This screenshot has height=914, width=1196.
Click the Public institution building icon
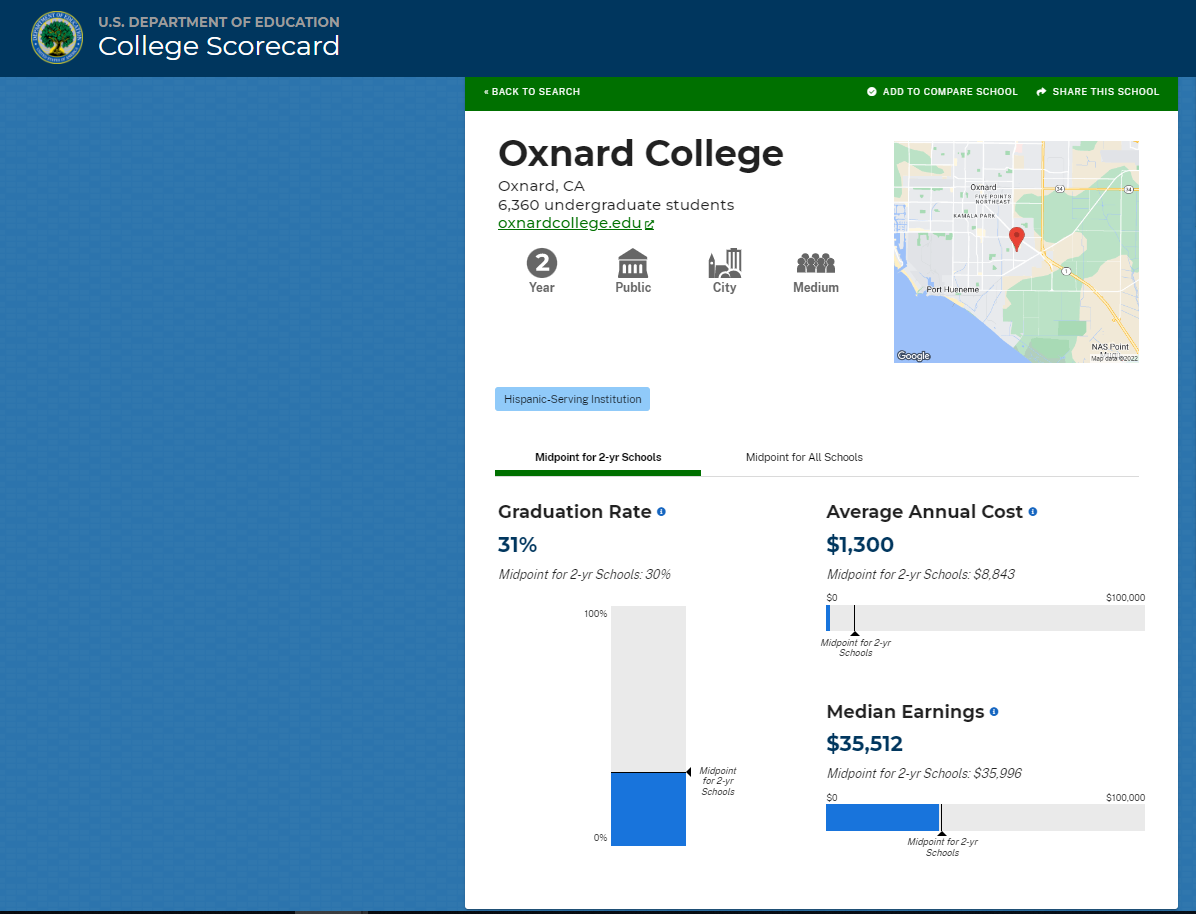tap(633, 263)
